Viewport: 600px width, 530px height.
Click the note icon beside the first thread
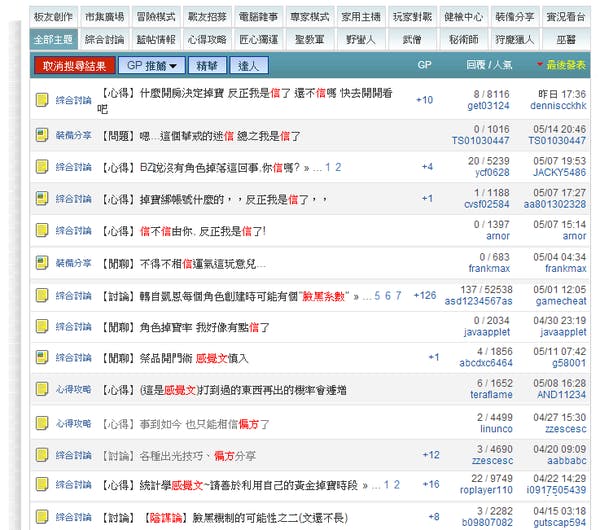coord(42,100)
